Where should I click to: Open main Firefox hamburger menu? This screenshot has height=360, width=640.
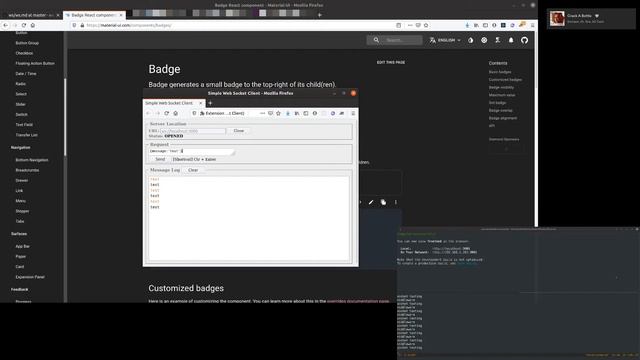532,25
